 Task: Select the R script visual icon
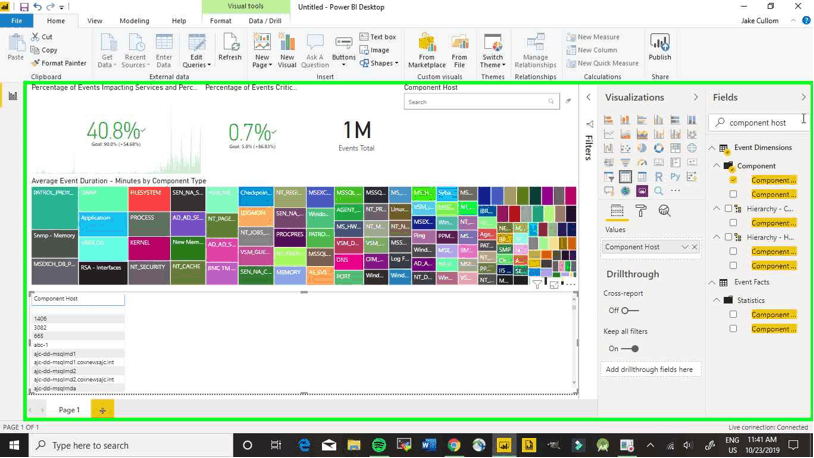658,177
